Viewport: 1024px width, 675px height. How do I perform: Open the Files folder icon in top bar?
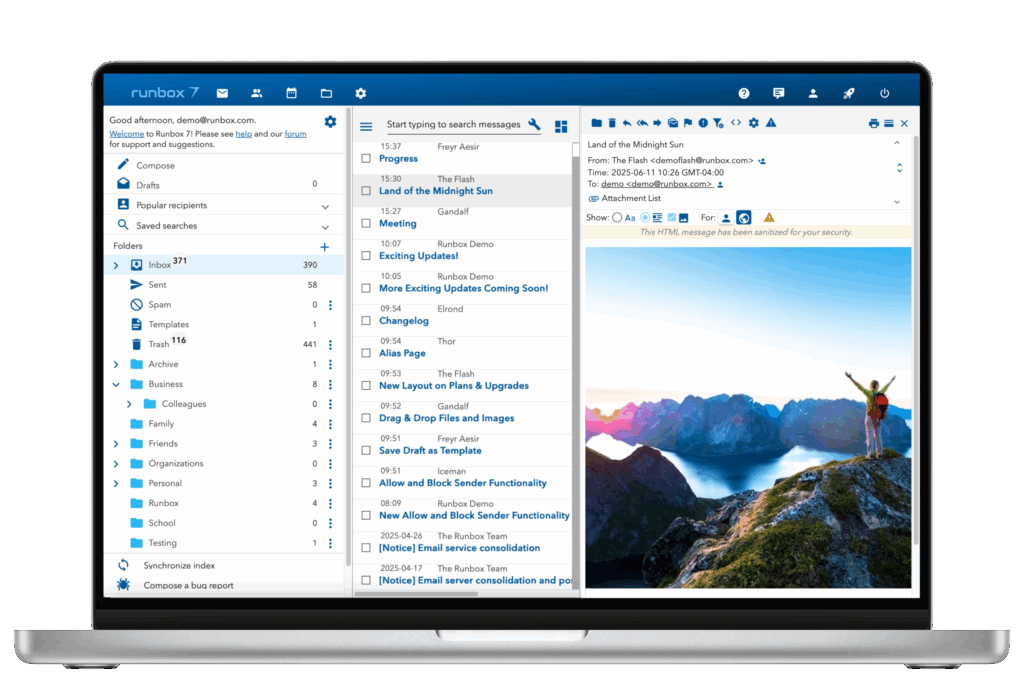pos(326,93)
